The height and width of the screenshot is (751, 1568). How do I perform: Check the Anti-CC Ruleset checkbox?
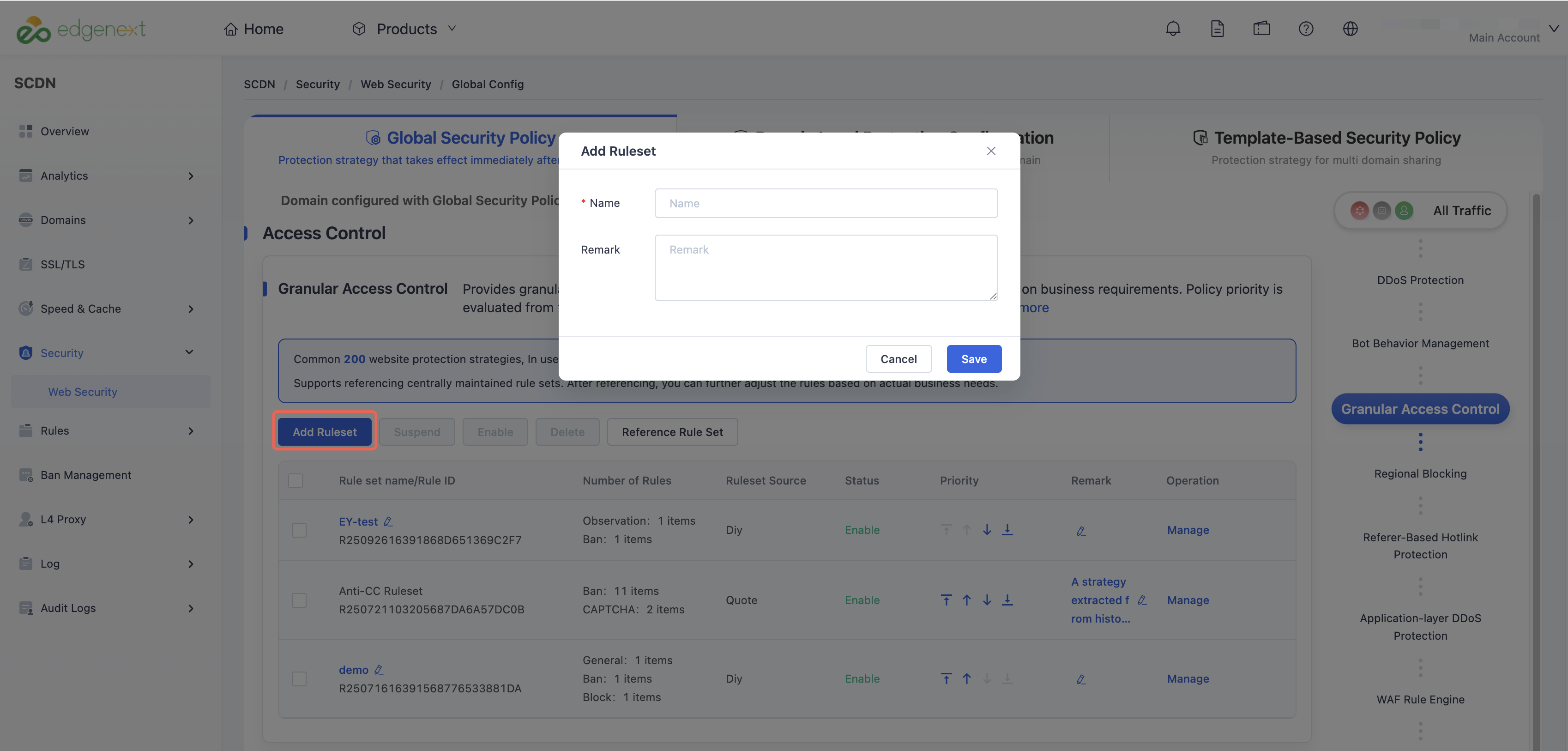(x=299, y=600)
